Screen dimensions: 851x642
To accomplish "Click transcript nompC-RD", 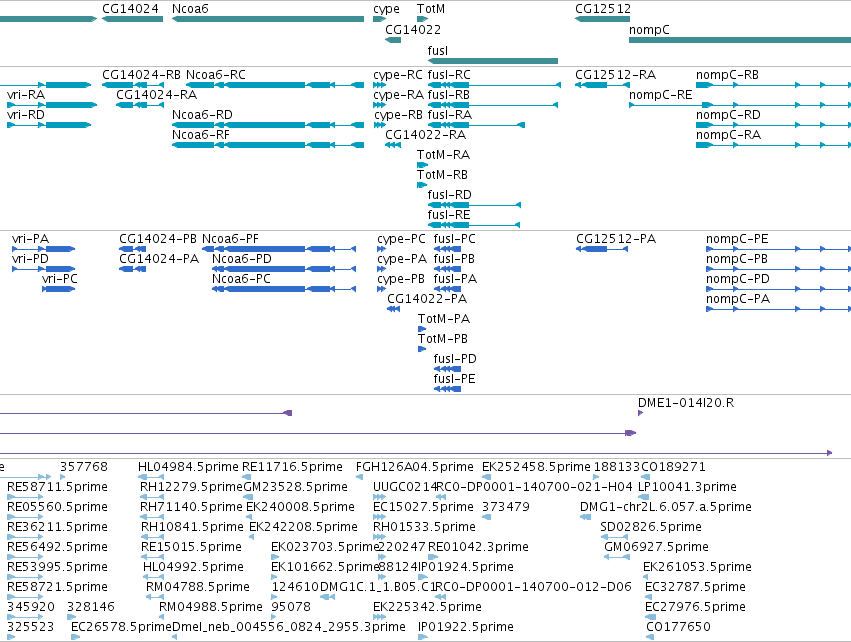I will [x=773, y=125].
